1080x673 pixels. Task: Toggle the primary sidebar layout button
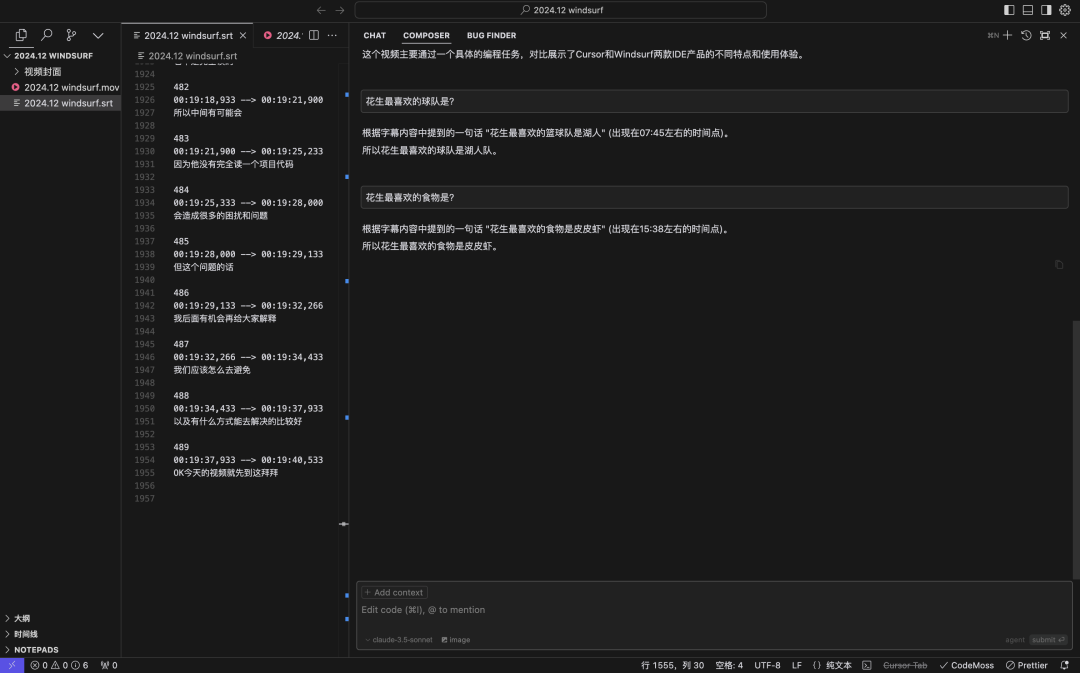pyautogui.click(x=1009, y=10)
